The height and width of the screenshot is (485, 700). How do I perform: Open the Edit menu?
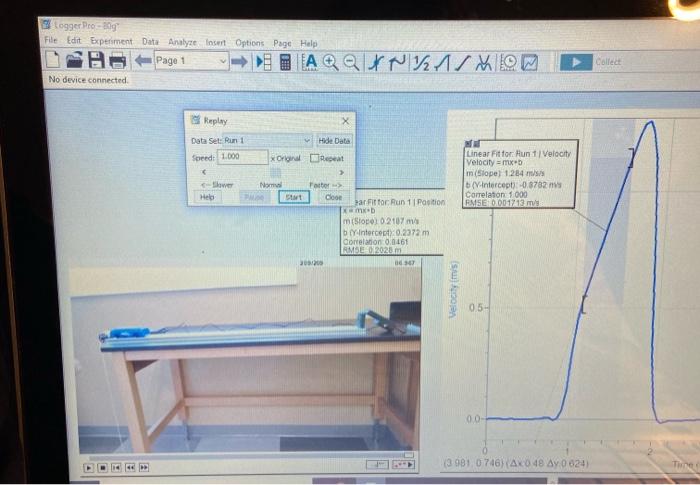(x=74, y=41)
